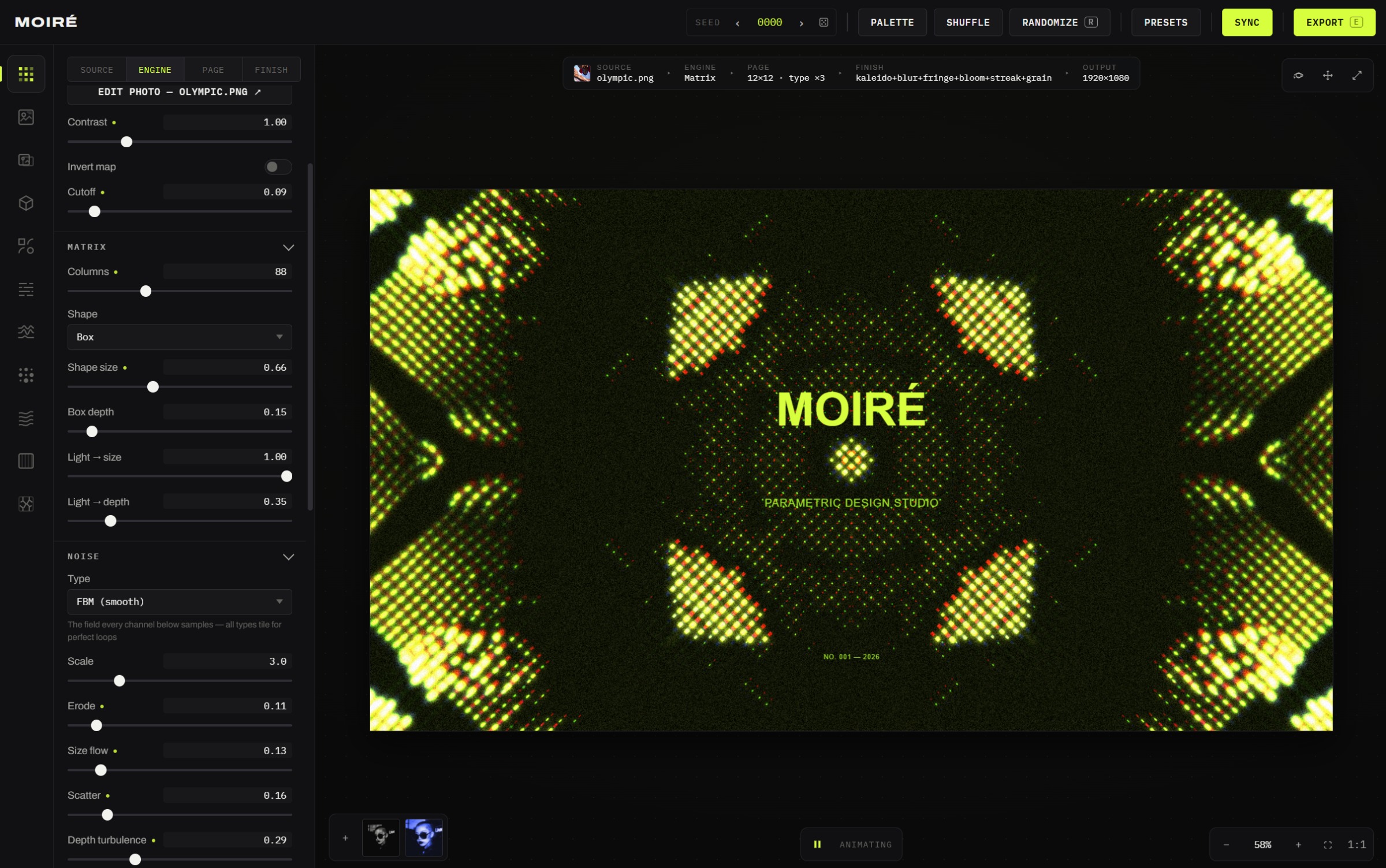Add a new snapshot with plus icon

click(345, 838)
